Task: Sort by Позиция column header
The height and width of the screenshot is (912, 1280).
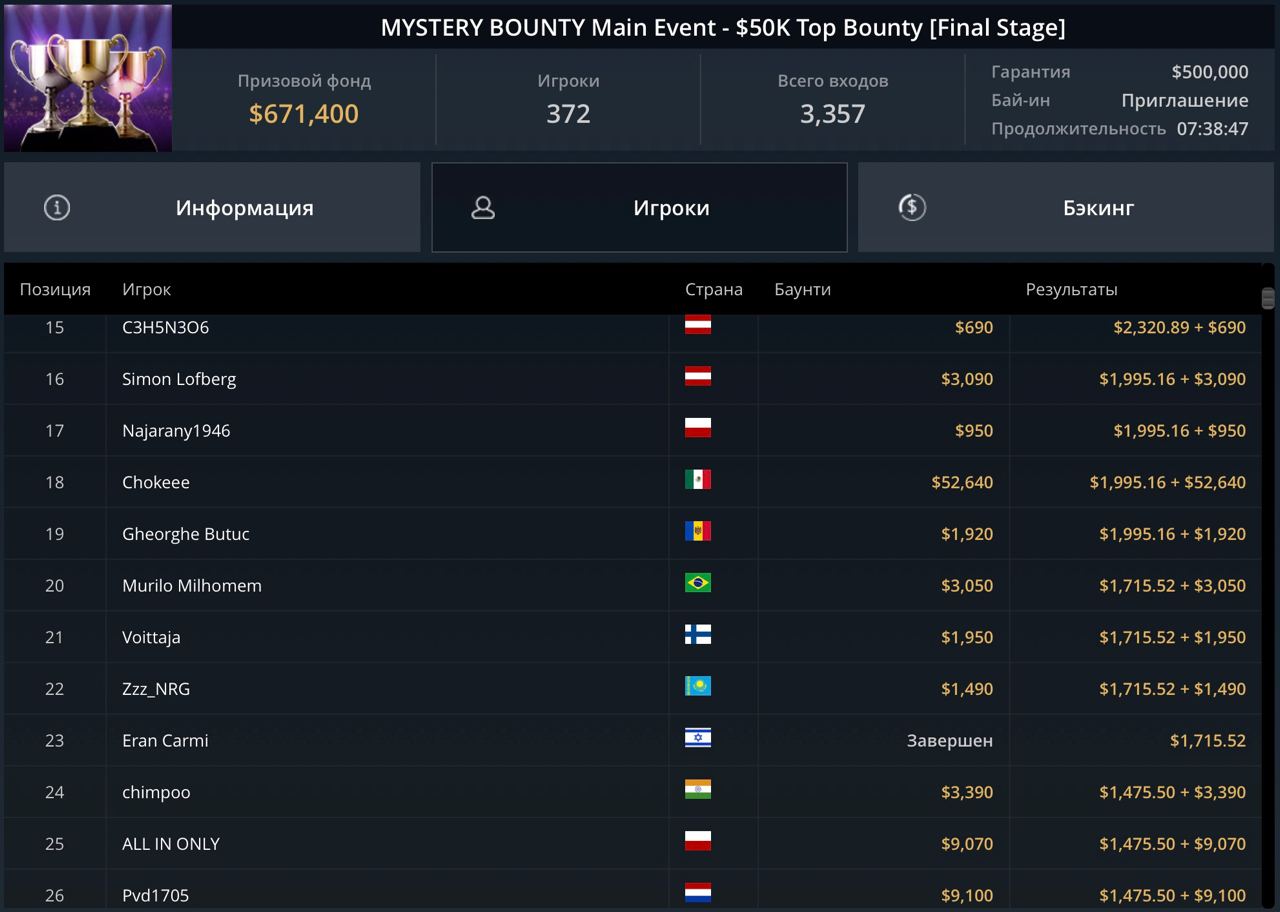Action: 55,289
